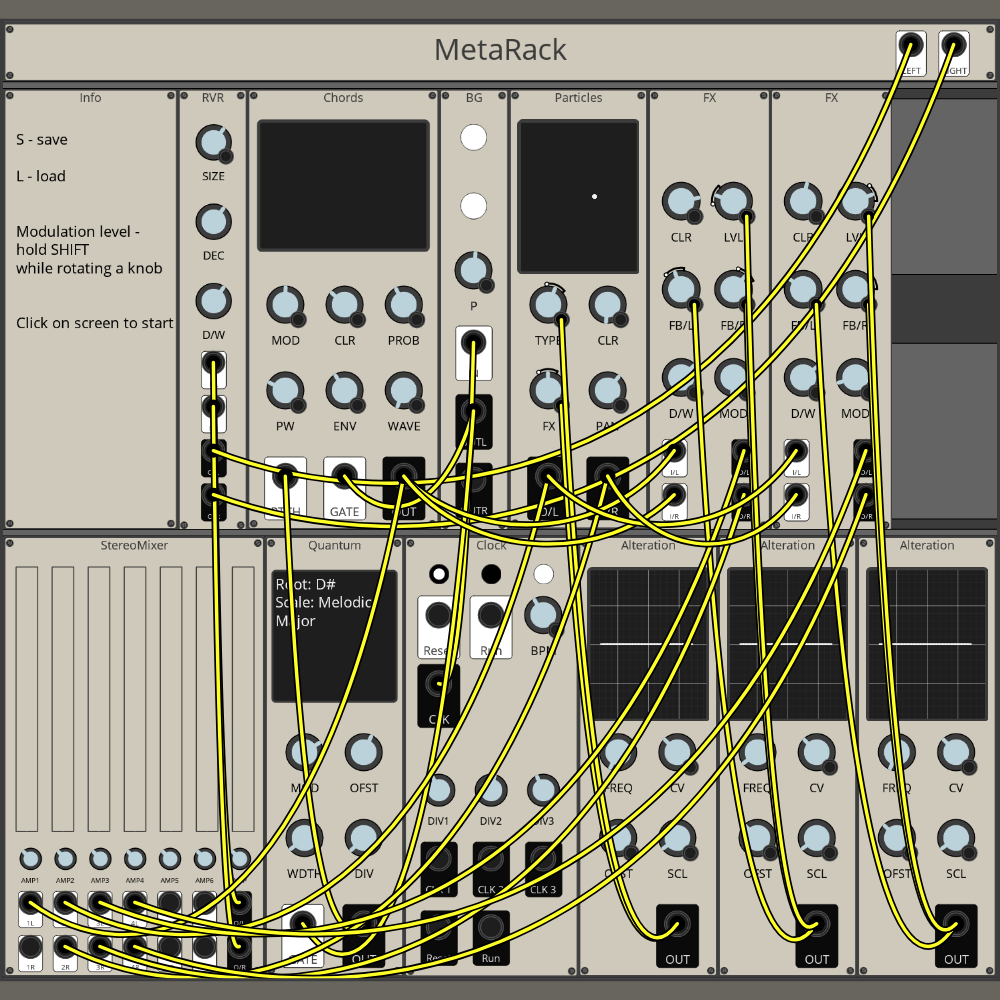Viewport: 1000px width, 1000px height.
Task: Toggle the top white button on BG
Action: [x=473, y=138]
